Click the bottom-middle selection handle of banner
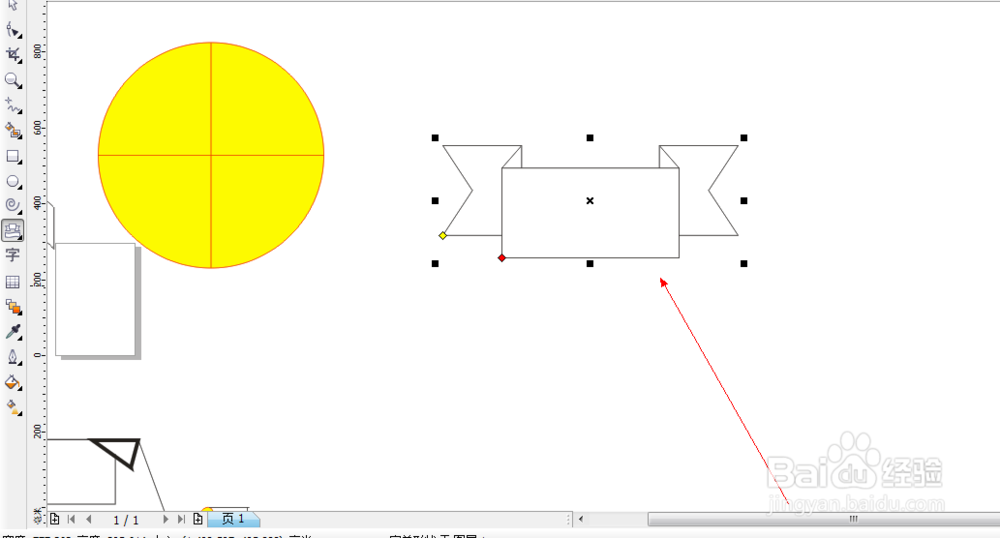Screen dimensions: 1000x538 click(x=590, y=263)
